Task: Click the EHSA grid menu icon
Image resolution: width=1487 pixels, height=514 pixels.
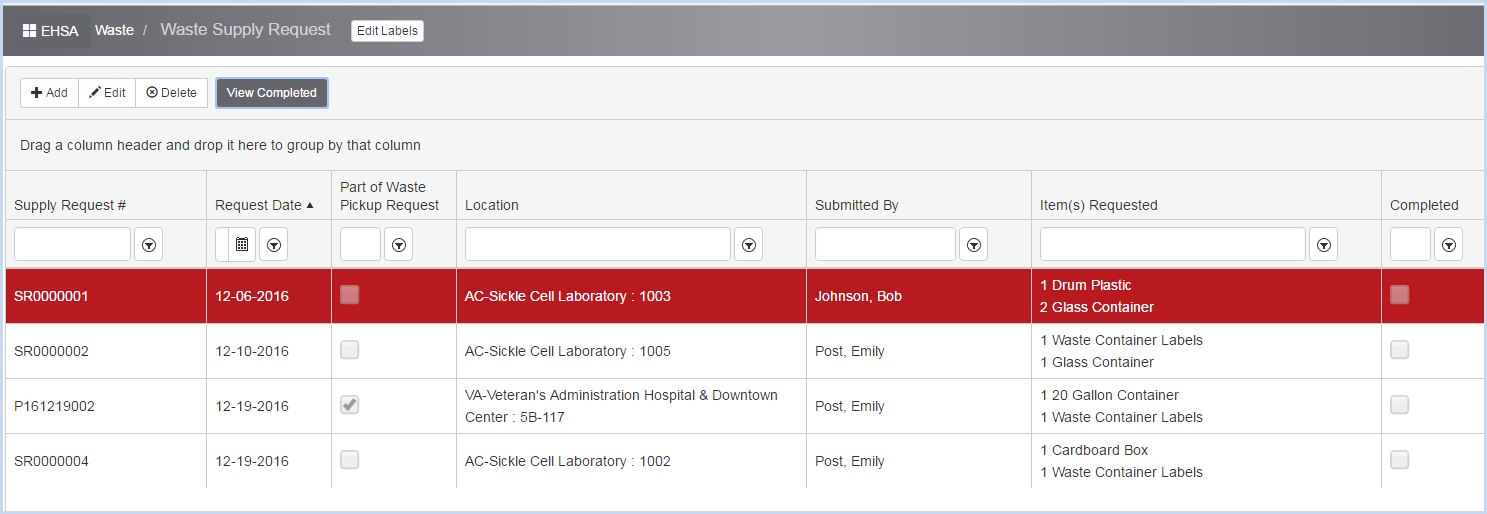Action: point(29,31)
